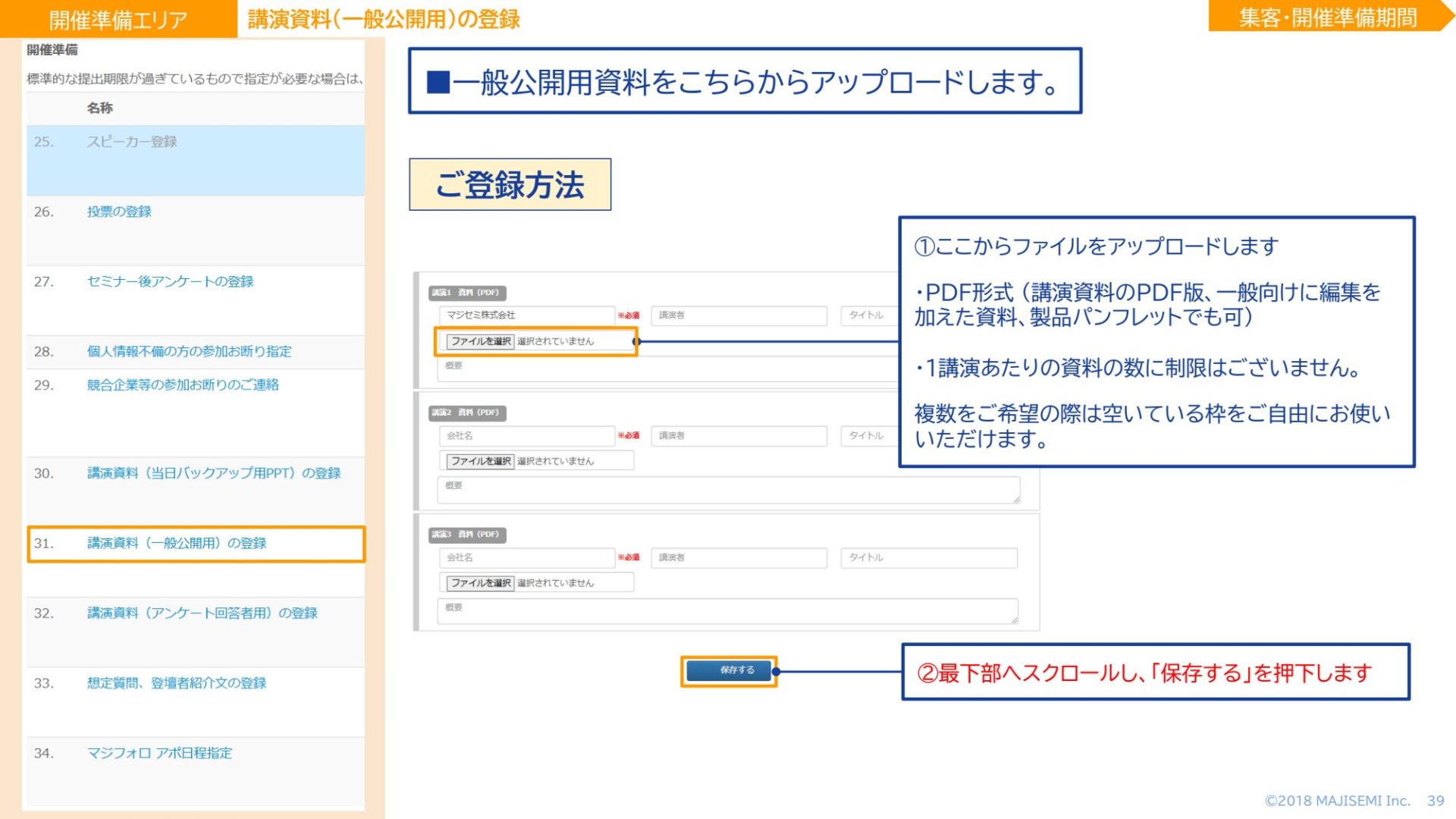Click ファイルを選択 button for 講演1
Viewport: 1456px width, 819px height.
(x=480, y=341)
